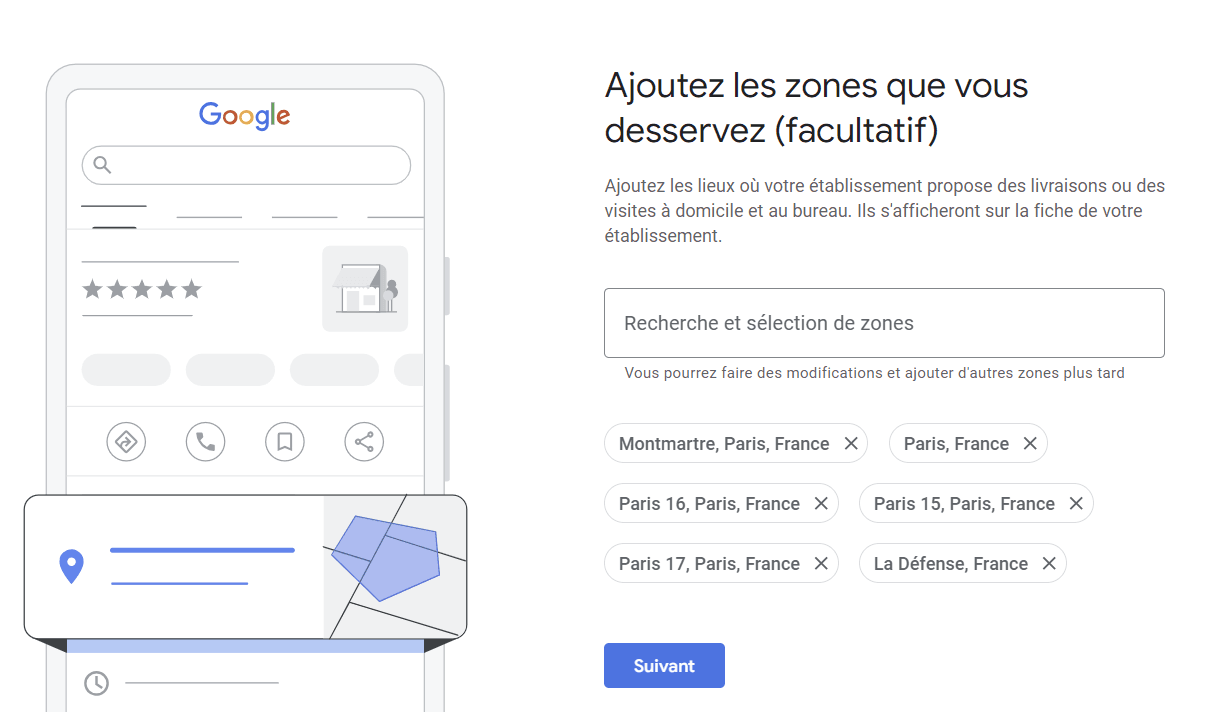The width and height of the screenshot is (1232, 712).
Task: Click the clock icon at the preview bottom
Action: [x=96, y=684]
